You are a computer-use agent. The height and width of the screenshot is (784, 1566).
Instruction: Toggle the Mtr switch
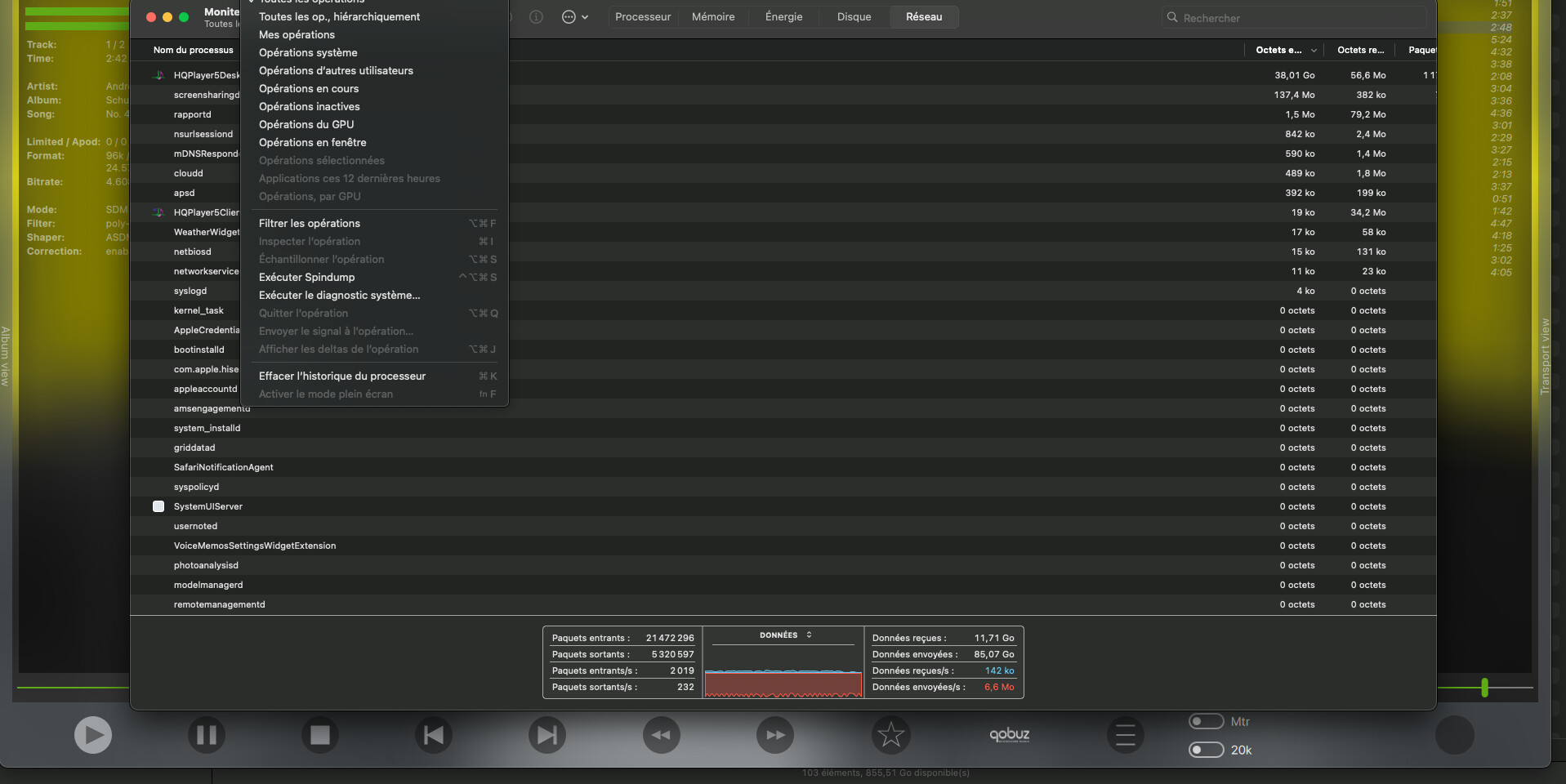coord(1206,721)
